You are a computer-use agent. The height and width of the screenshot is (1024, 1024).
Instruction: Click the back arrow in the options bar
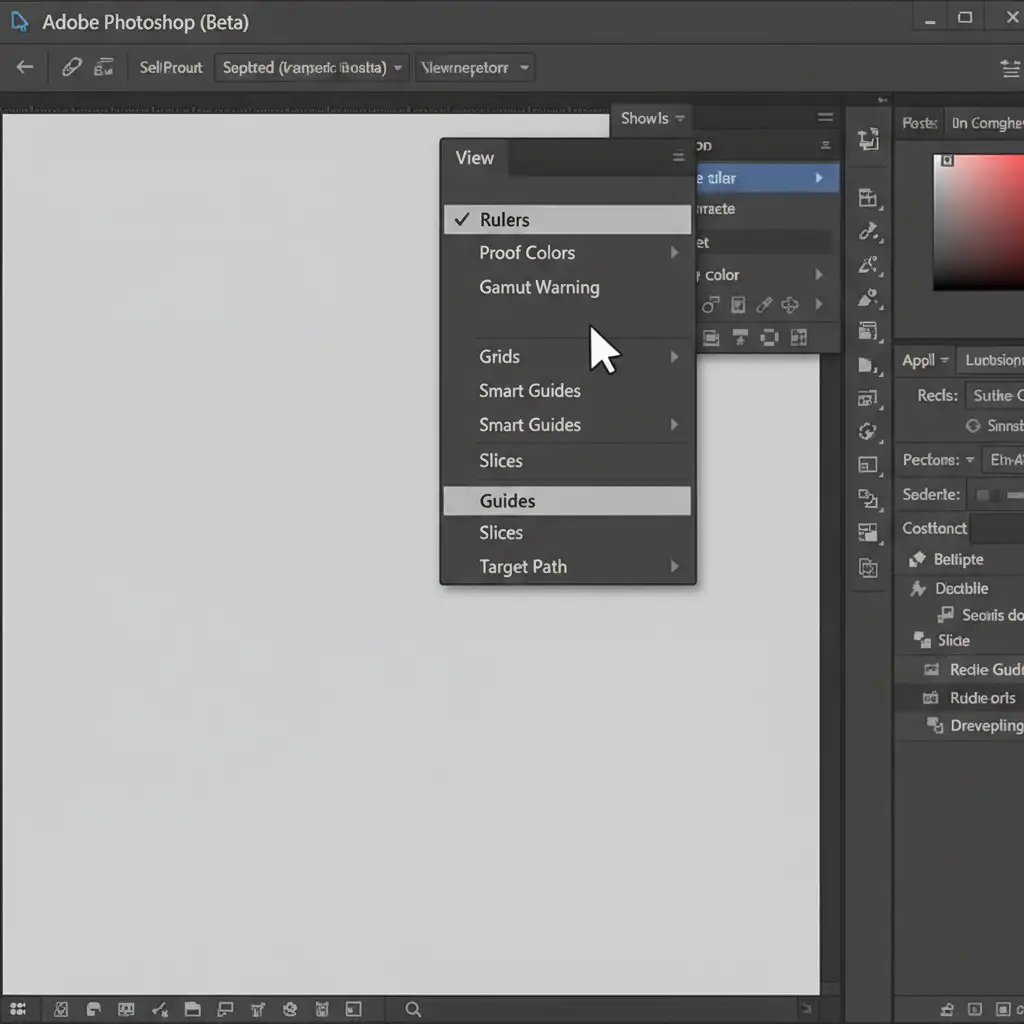pyautogui.click(x=25, y=67)
